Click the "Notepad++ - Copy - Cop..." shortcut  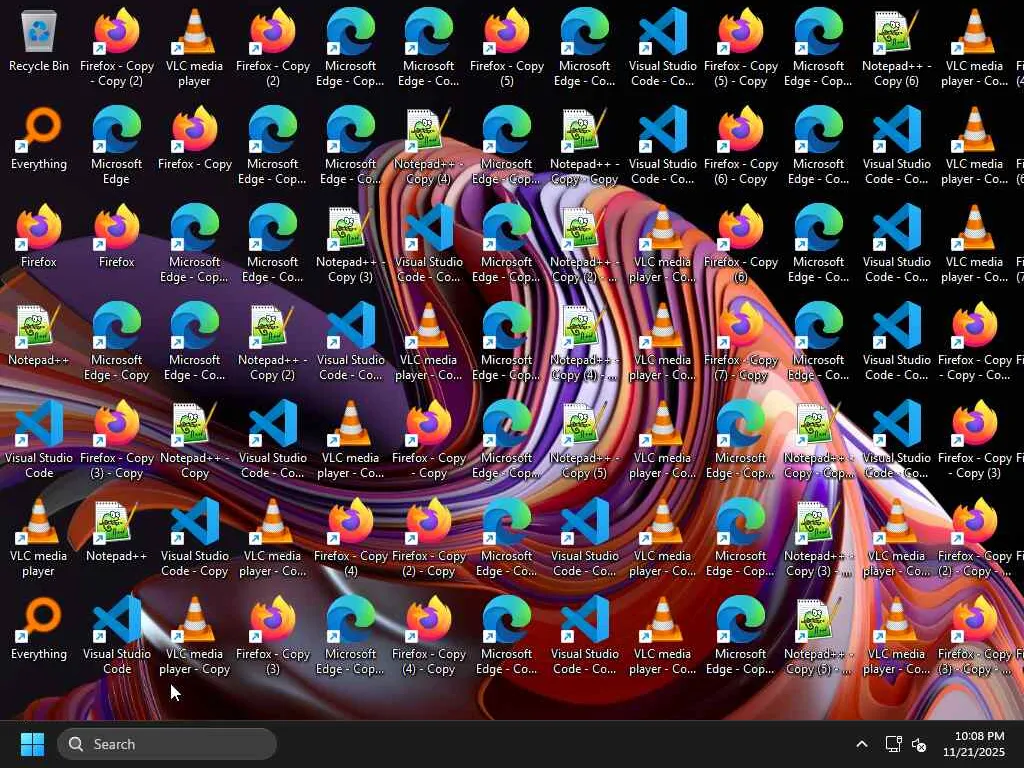(818, 440)
